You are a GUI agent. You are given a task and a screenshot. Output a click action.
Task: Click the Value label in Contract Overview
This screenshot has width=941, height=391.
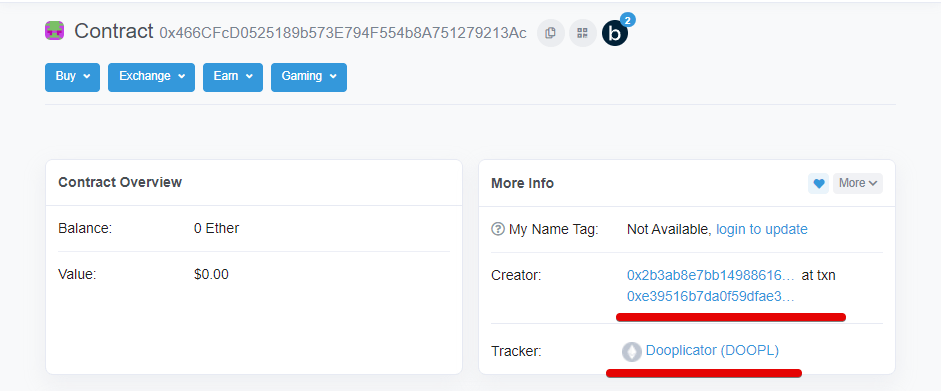(x=77, y=275)
